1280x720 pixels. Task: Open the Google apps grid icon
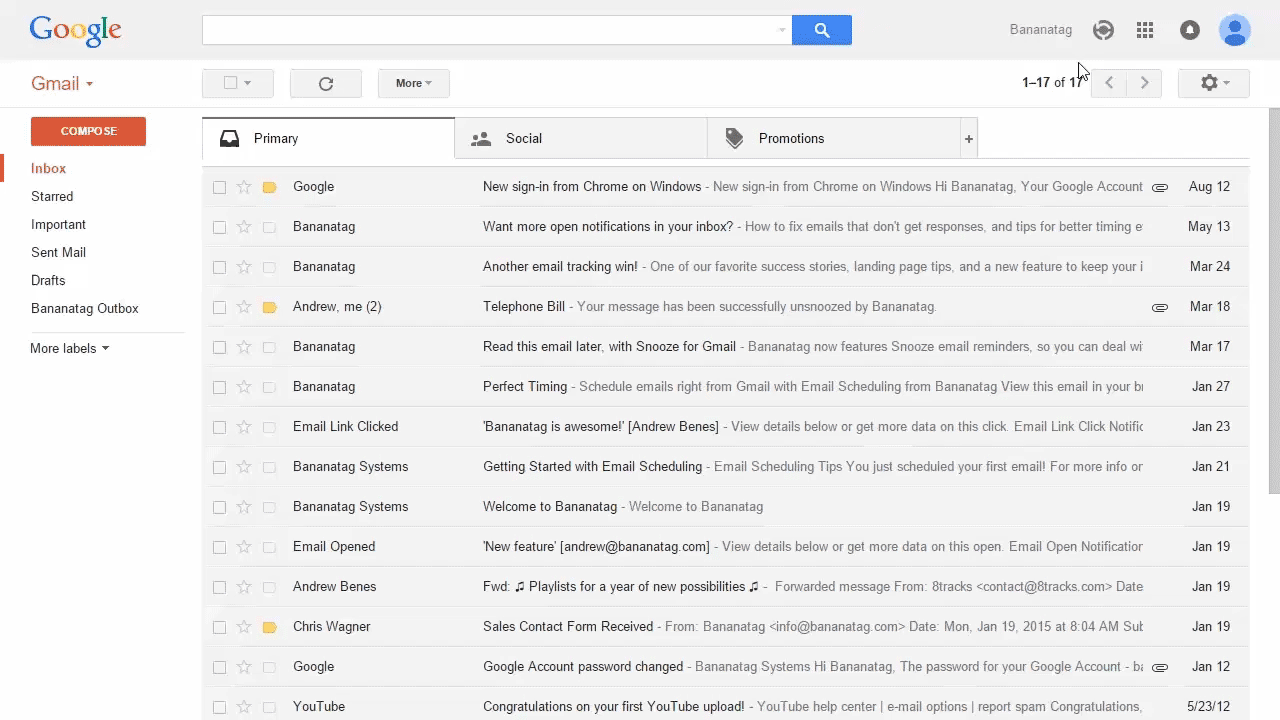pyautogui.click(x=1145, y=30)
